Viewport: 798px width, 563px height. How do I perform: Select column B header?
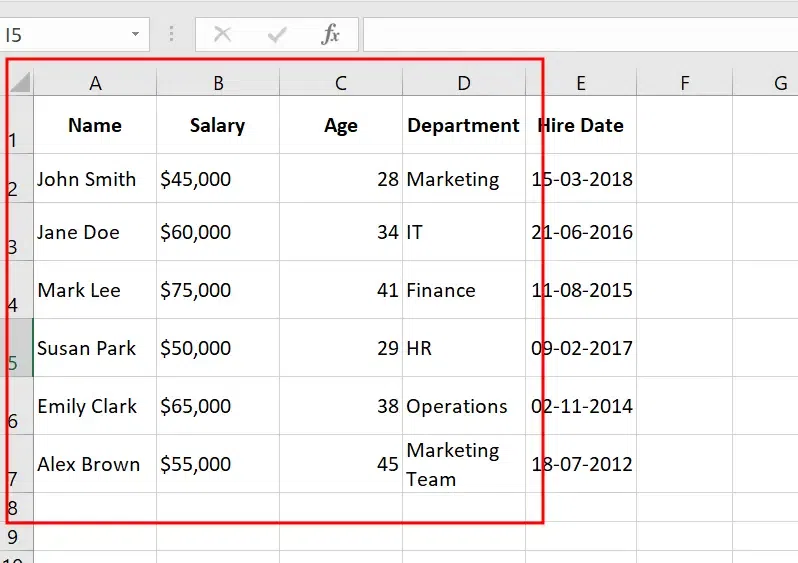point(218,83)
